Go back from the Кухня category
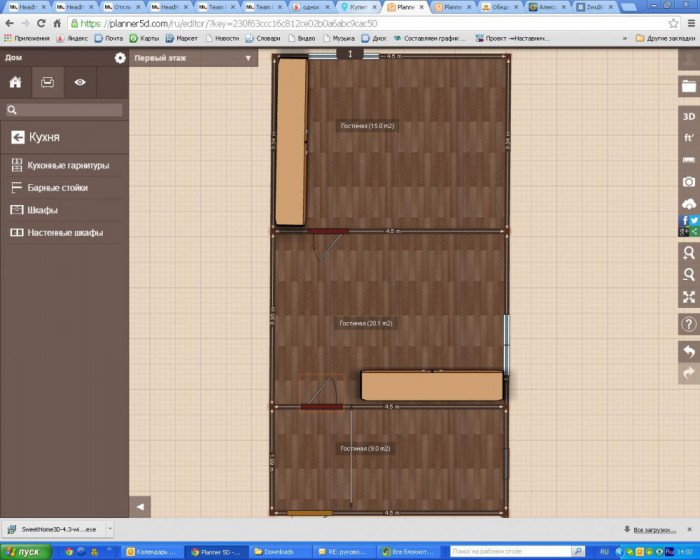700x560 pixels. click(17, 138)
